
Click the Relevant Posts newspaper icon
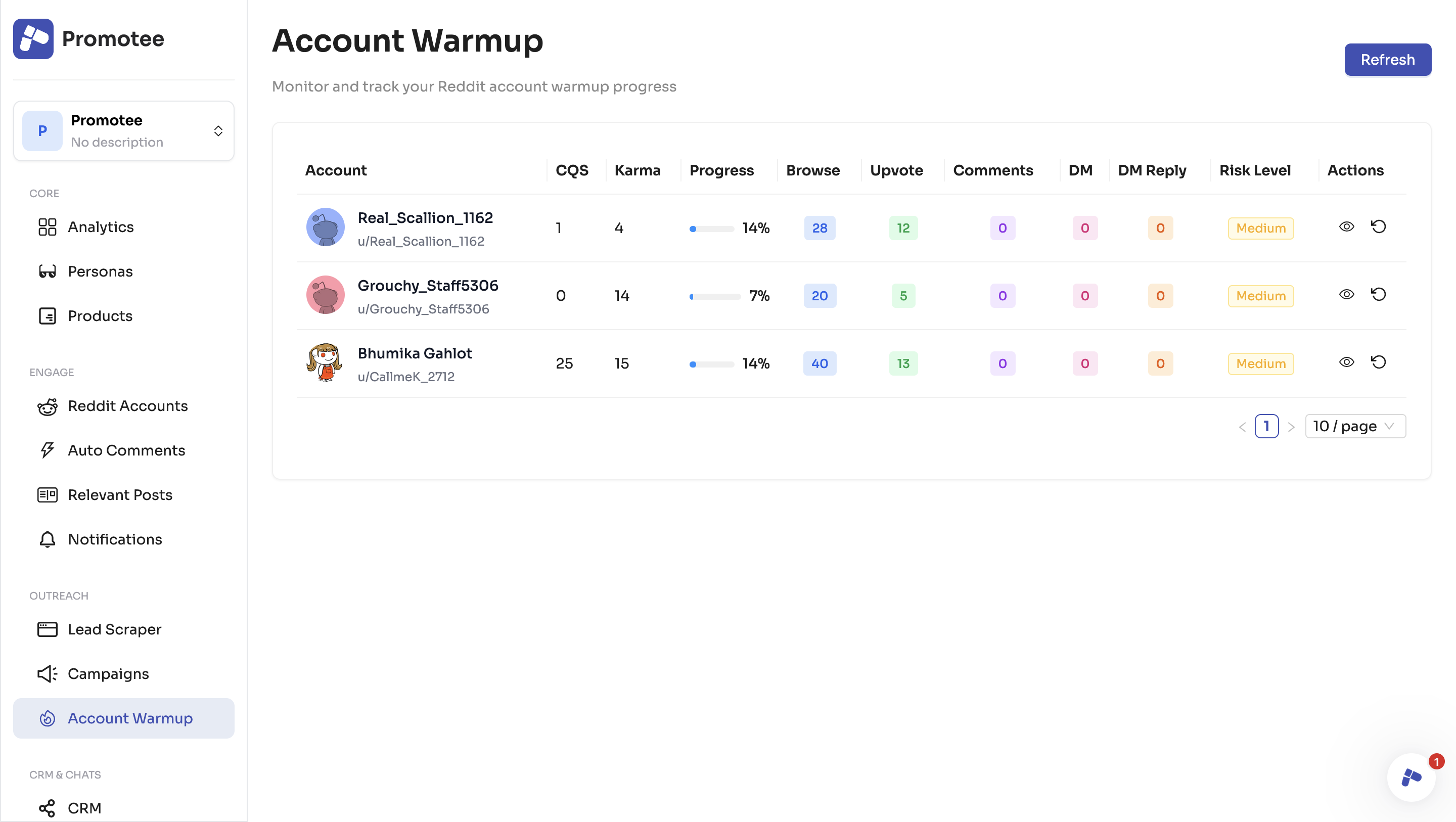[48, 495]
